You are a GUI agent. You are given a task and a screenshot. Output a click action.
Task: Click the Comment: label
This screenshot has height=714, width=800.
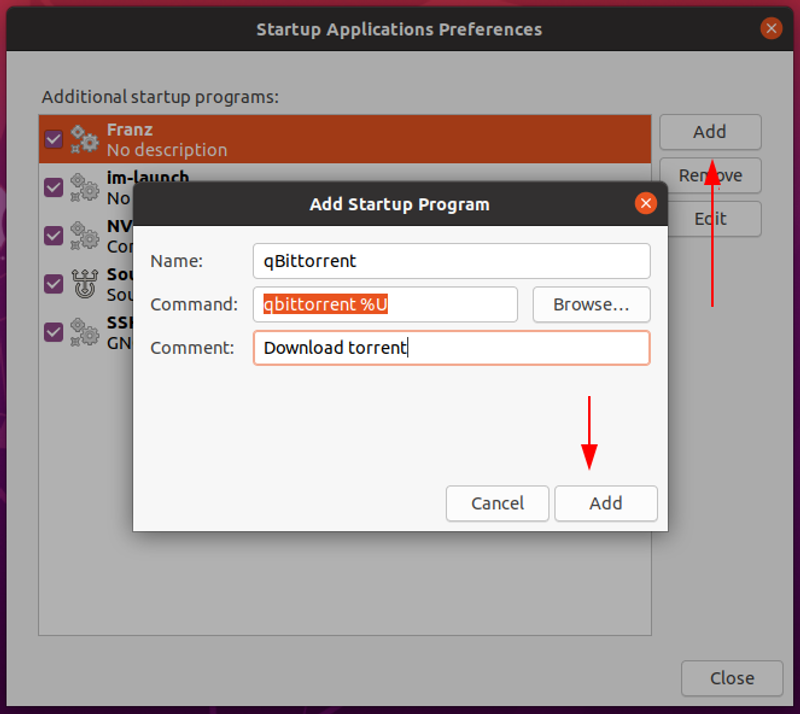point(192,348)
